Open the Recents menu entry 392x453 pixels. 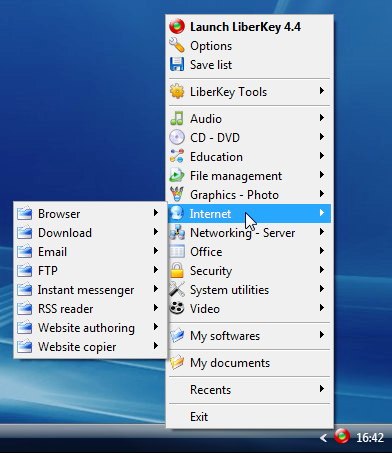[249, 390]
